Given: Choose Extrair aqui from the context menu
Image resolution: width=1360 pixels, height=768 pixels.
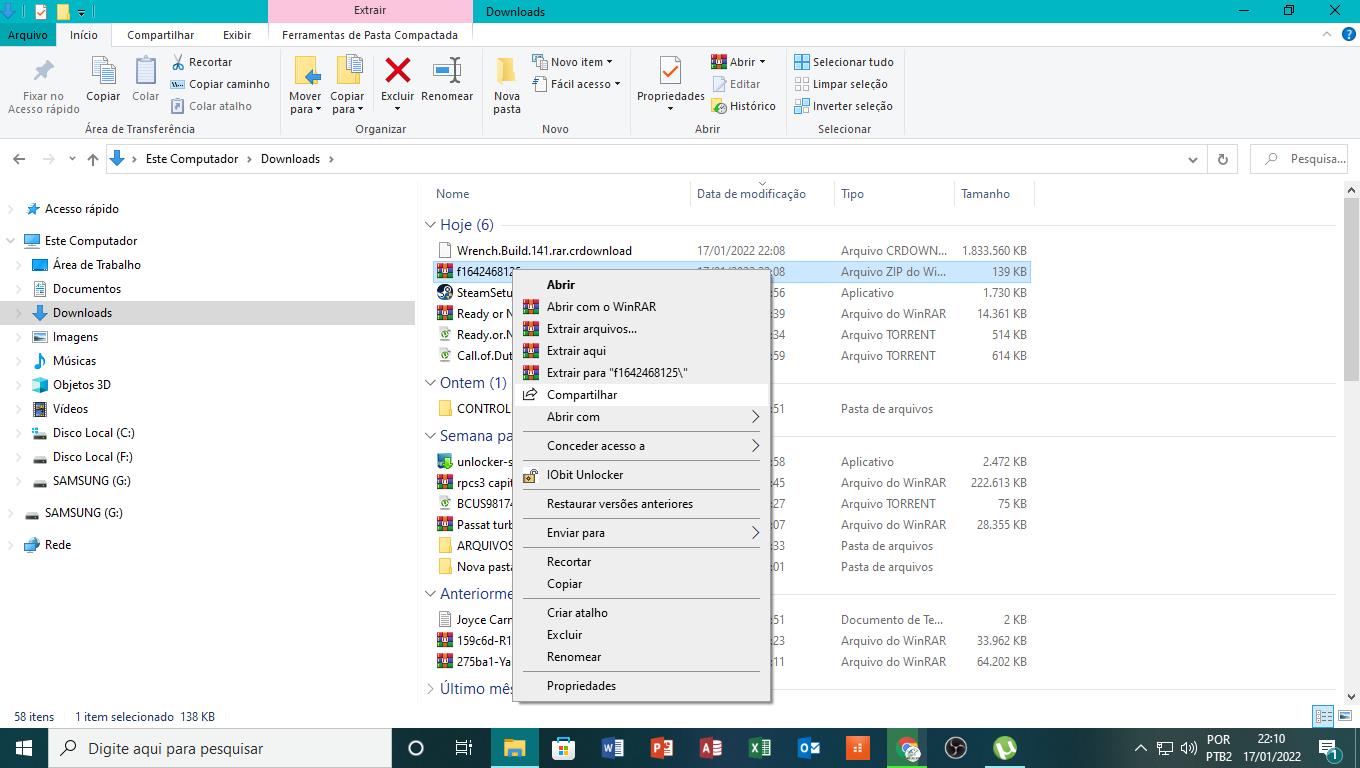Looking at the screenshot, I should (x=576, y=351).
